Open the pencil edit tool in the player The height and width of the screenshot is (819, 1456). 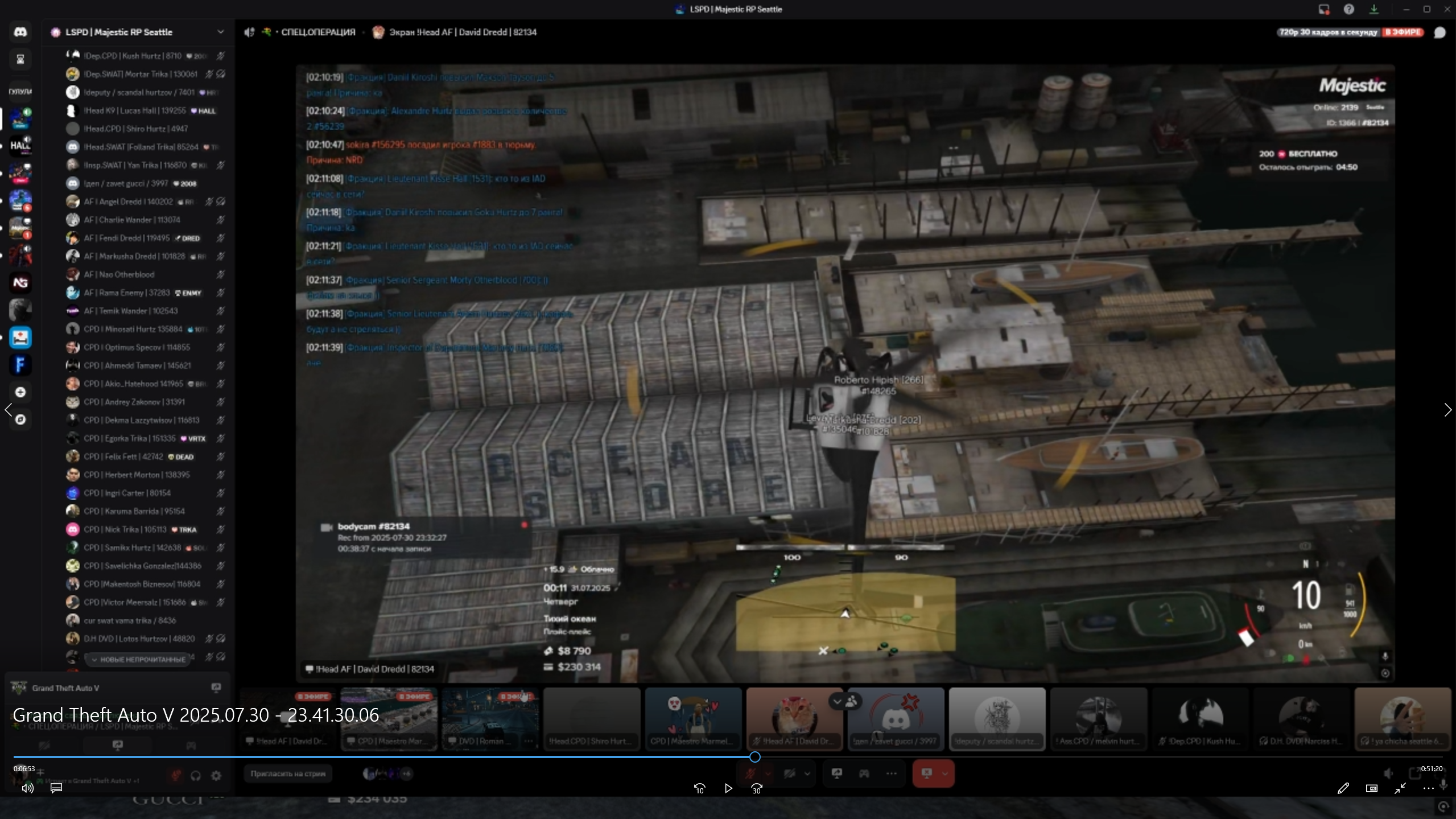1343,788
